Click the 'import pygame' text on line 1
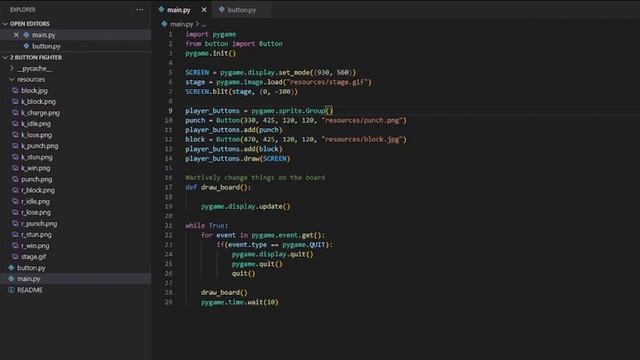640x360 pixels. (211, 34)
